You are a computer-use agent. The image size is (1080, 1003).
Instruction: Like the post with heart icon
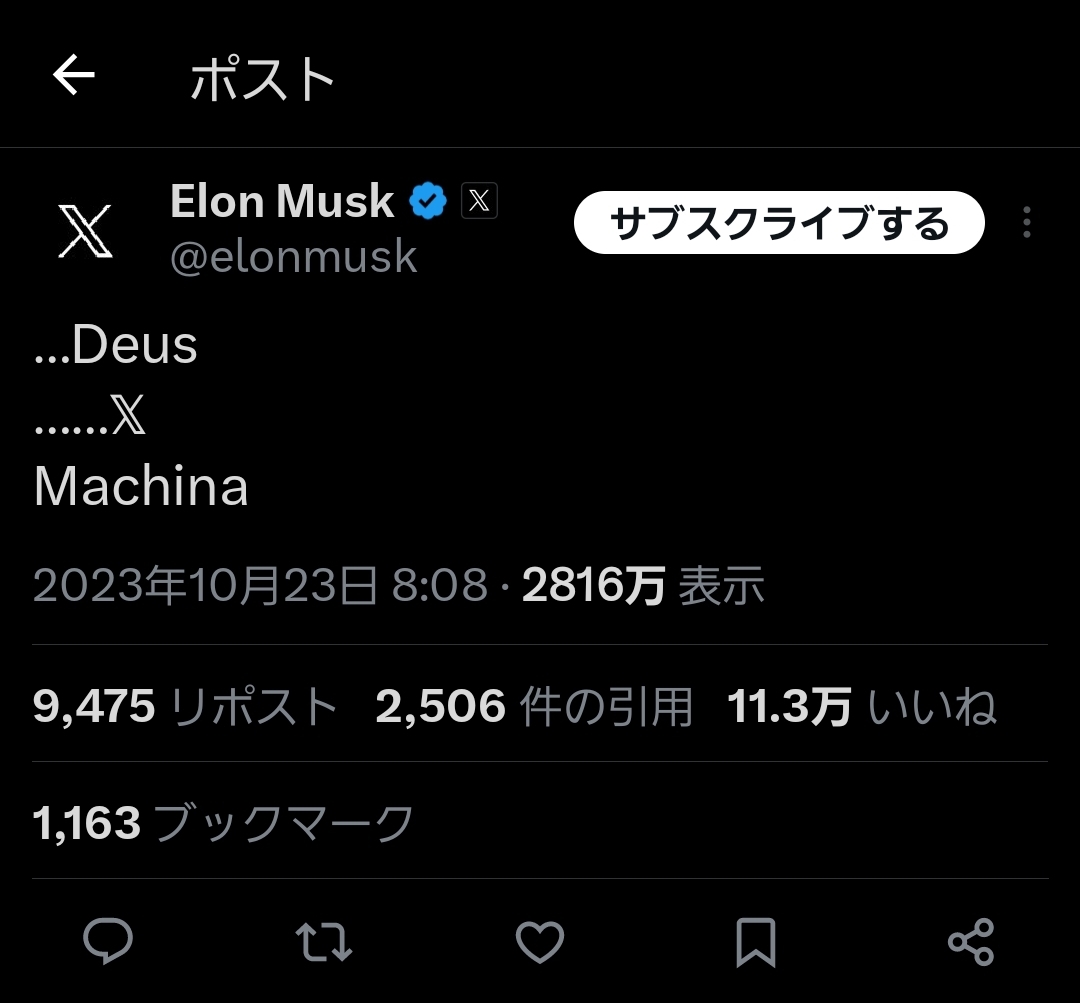point(540,941)
